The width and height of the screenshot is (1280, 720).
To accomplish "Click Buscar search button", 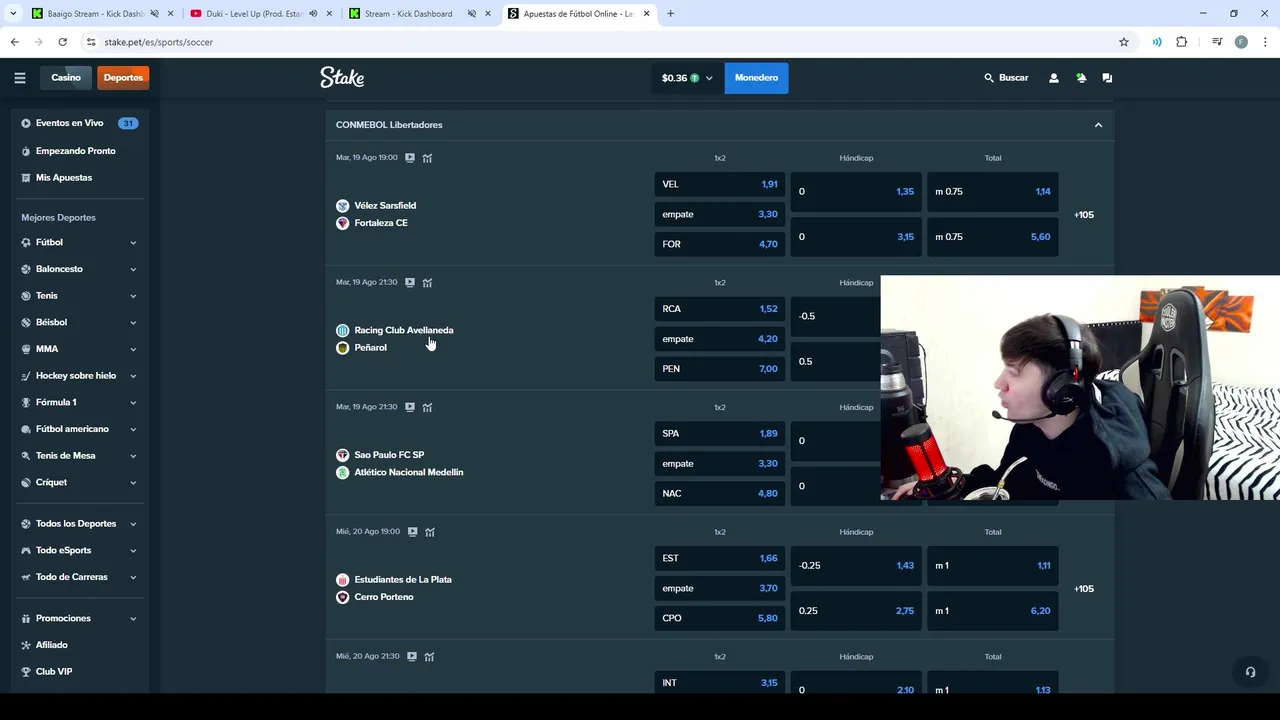I will pyautogui.click(x=1006, y=78).
